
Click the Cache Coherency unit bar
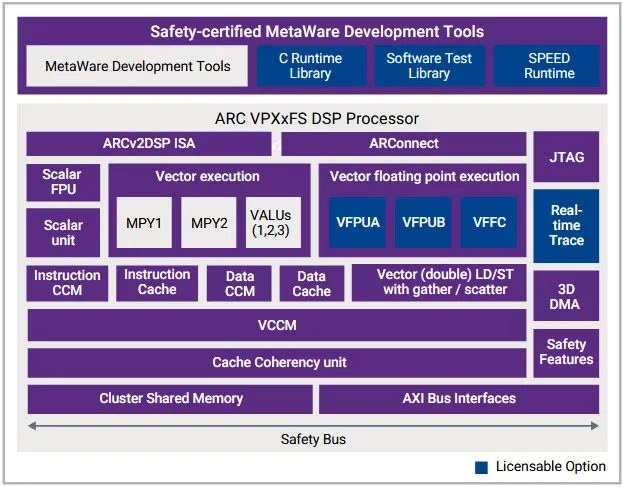(277, 362)
